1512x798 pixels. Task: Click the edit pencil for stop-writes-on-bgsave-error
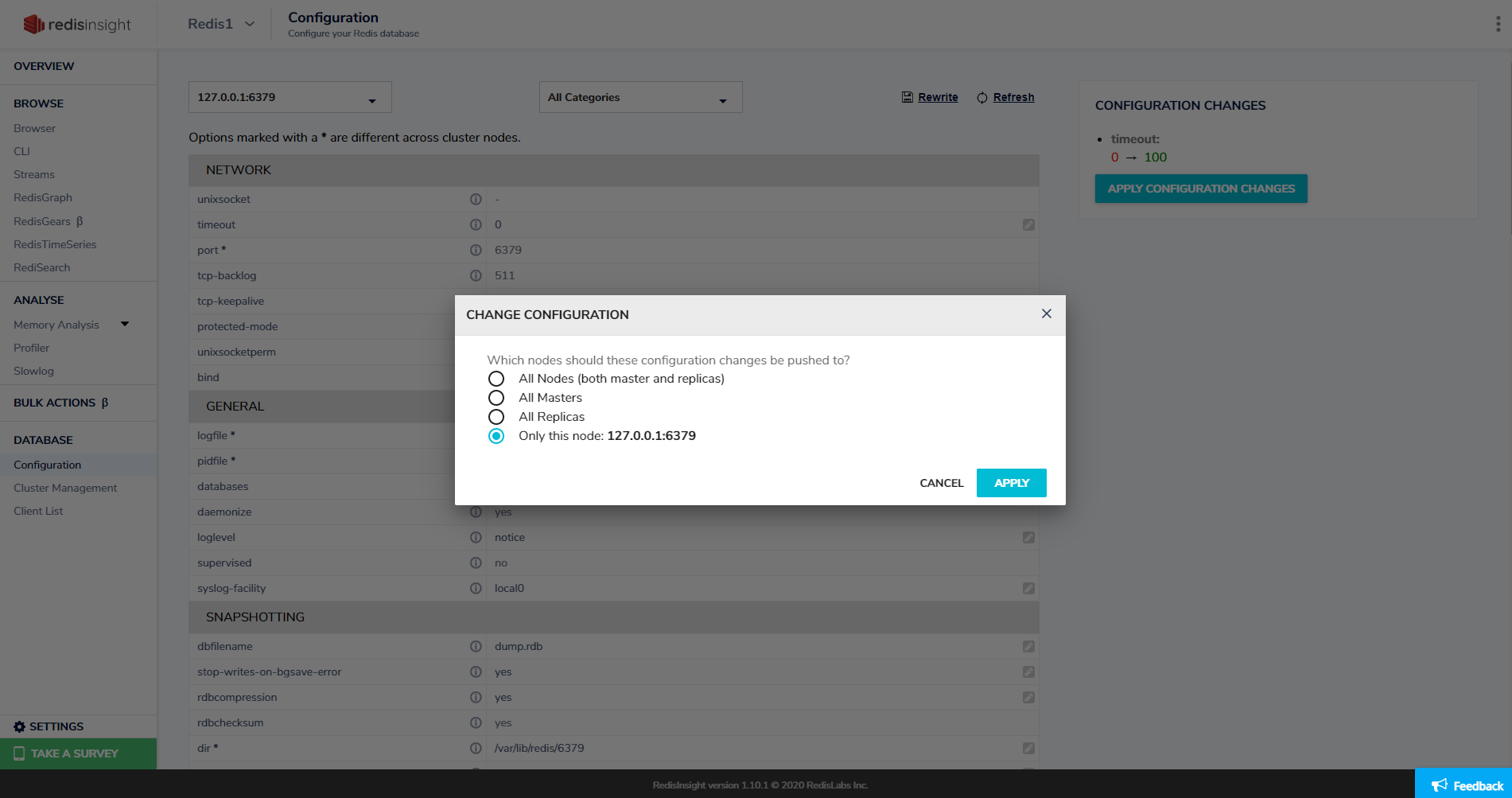[1028, 672]
